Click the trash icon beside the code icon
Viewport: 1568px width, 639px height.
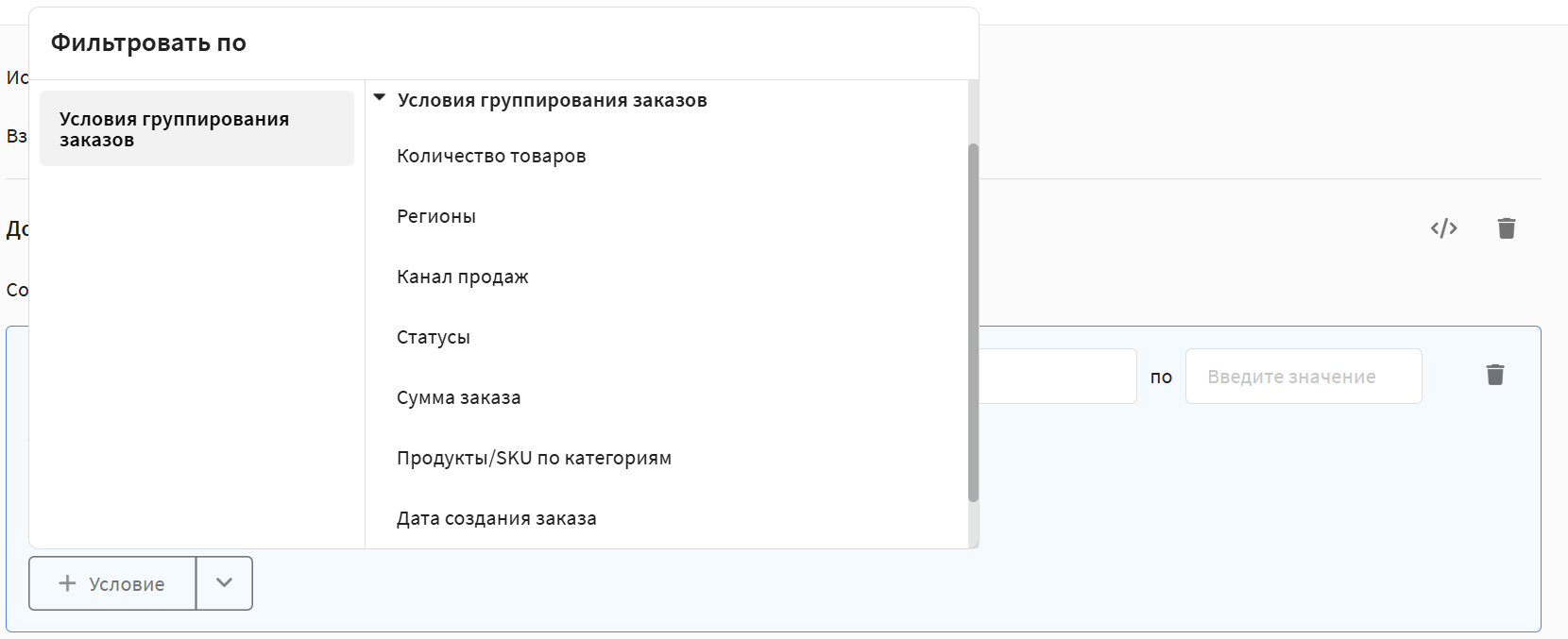pyautogui.click(x=1506, y=228)
